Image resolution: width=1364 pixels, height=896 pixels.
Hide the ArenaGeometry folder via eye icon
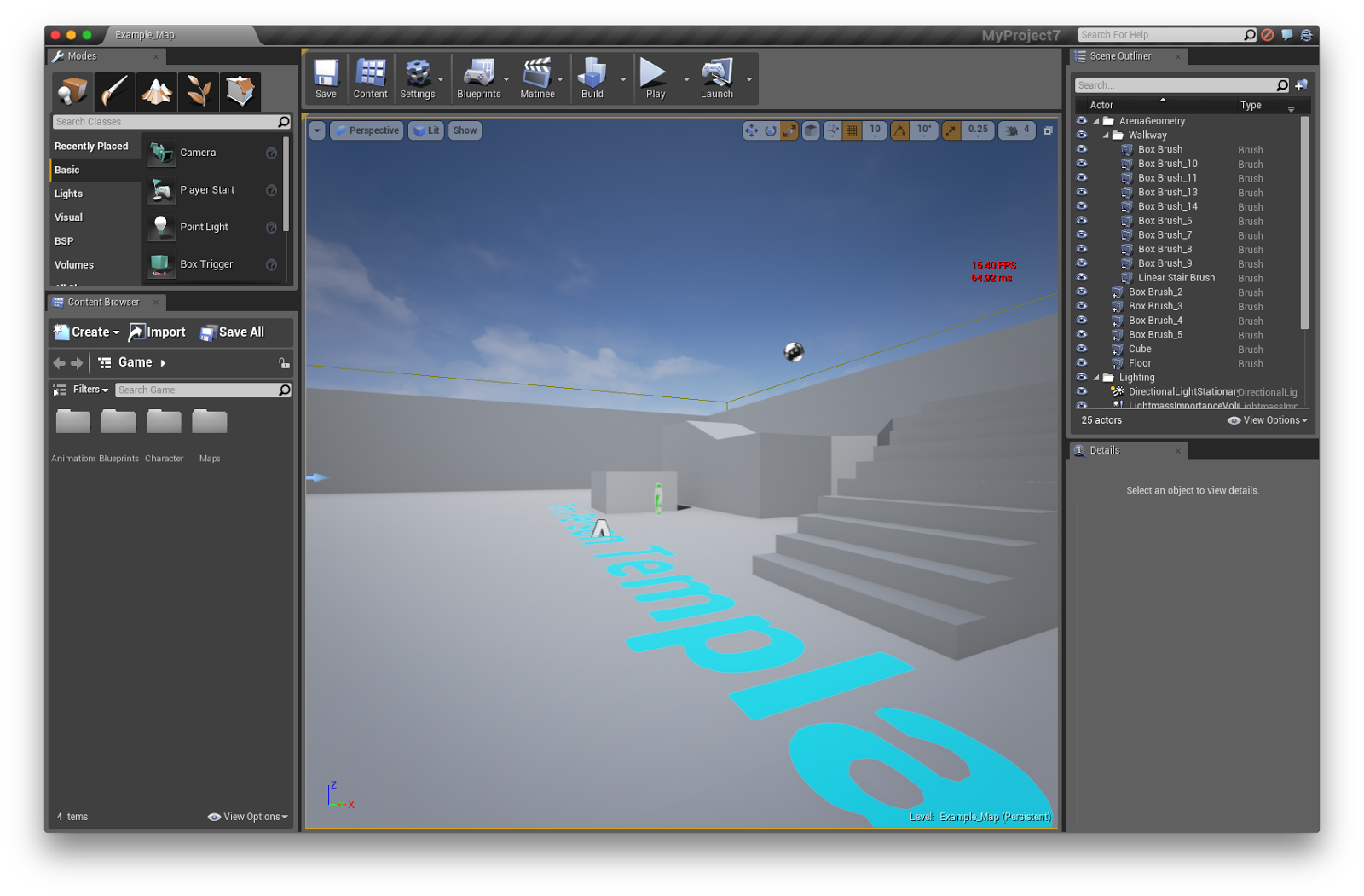[1082, 121]
